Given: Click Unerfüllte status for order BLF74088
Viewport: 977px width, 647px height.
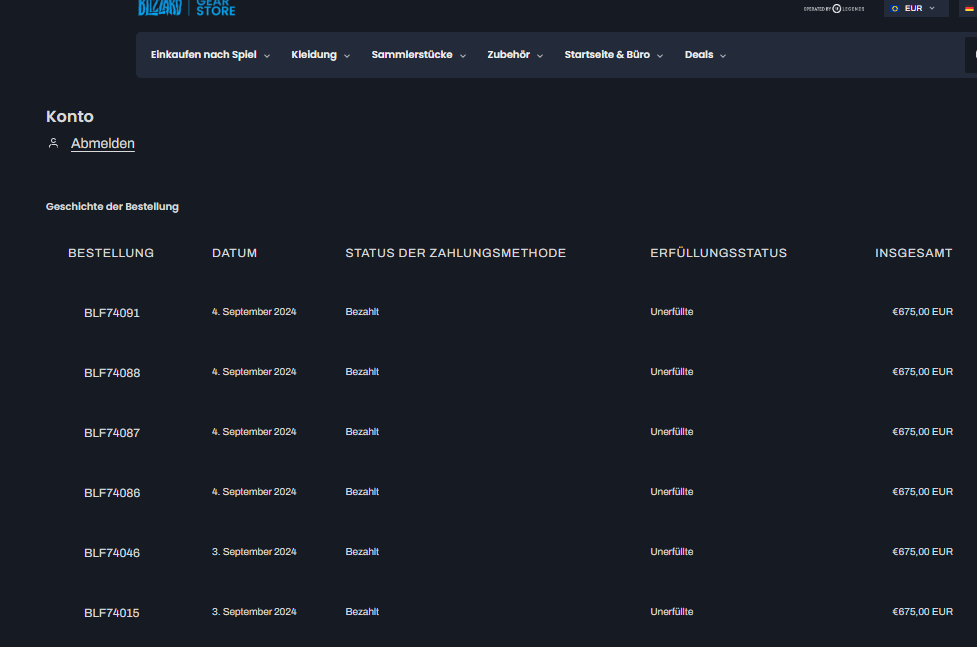Looking at the screenshot, I should point(672,371).
